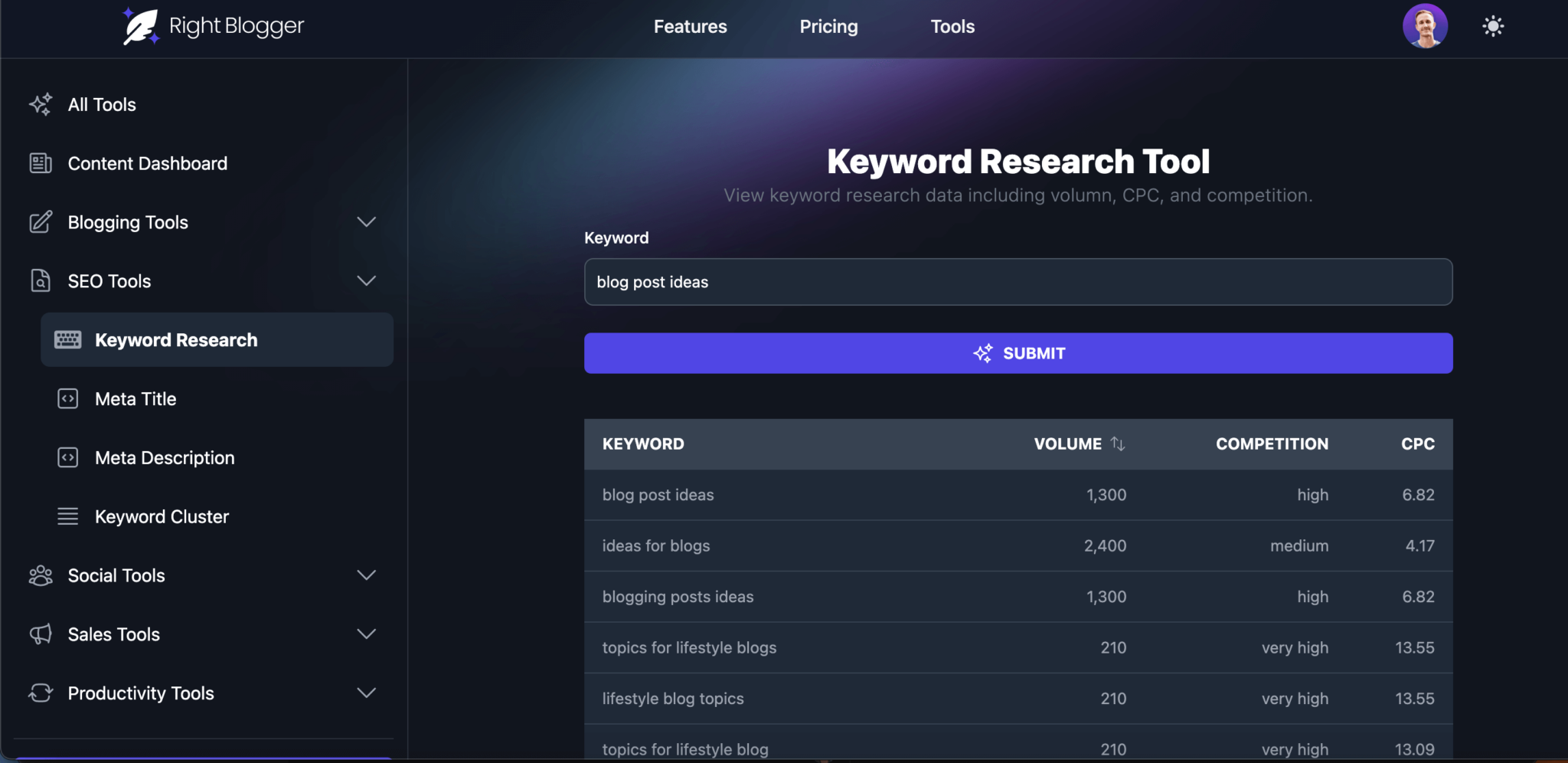Focus the Keyword input field
1568x763 pixels.
1018,282
